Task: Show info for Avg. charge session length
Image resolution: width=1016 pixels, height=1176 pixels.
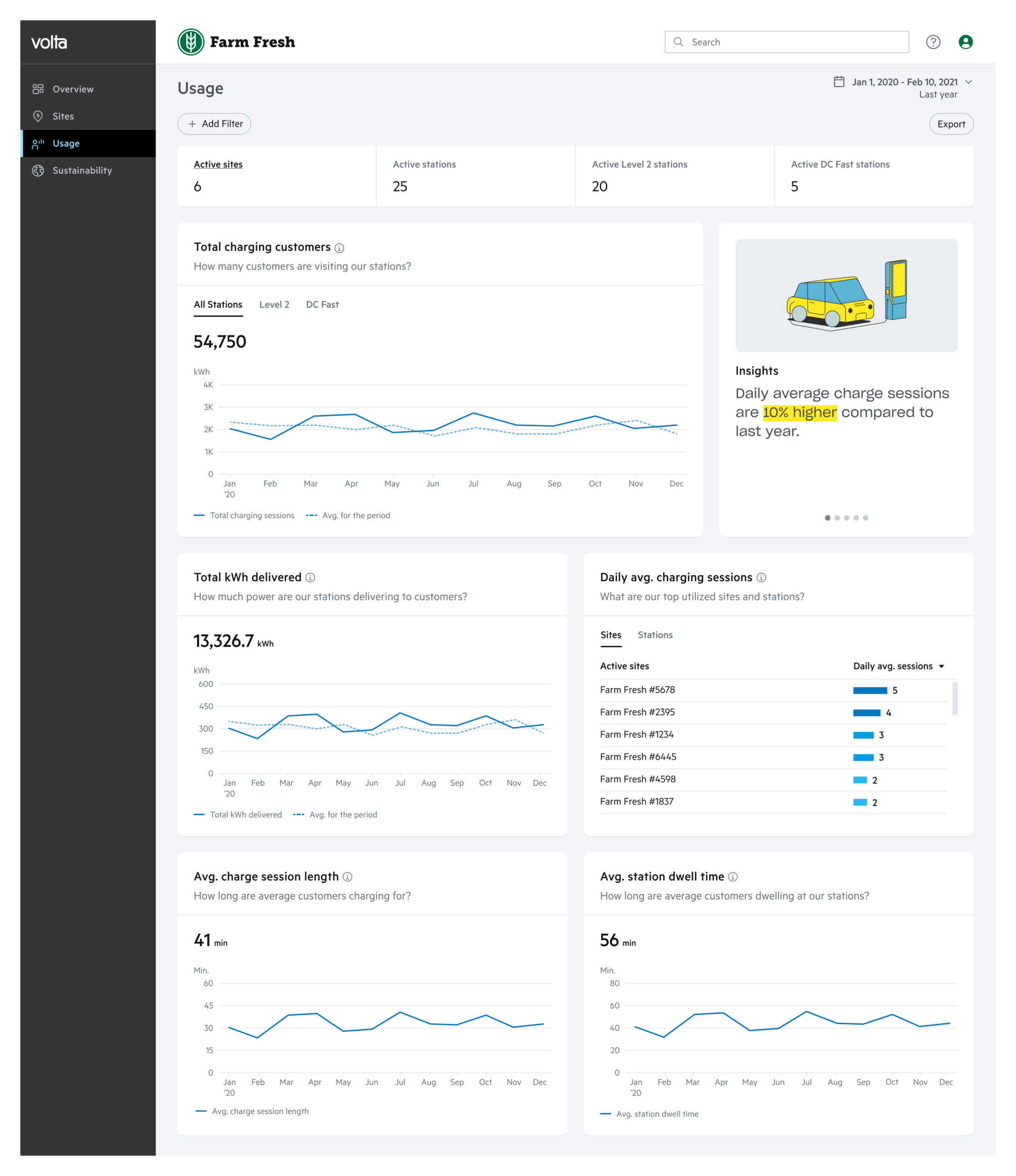Action: [x=347, y=877]
